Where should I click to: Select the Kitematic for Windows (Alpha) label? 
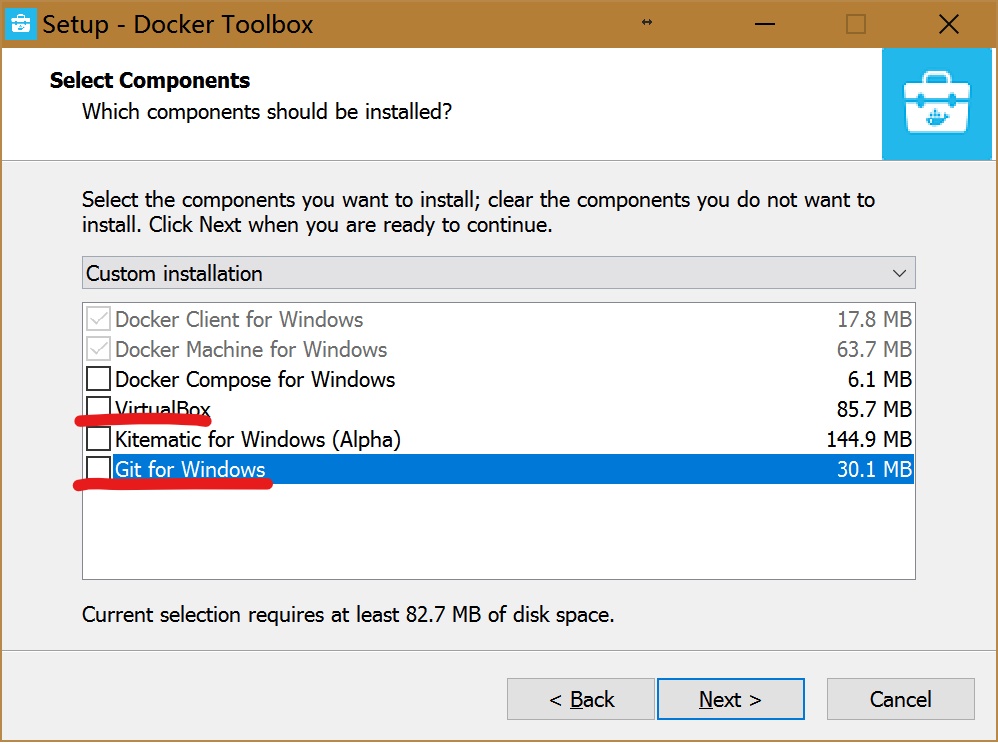click(x=257, y=439)
